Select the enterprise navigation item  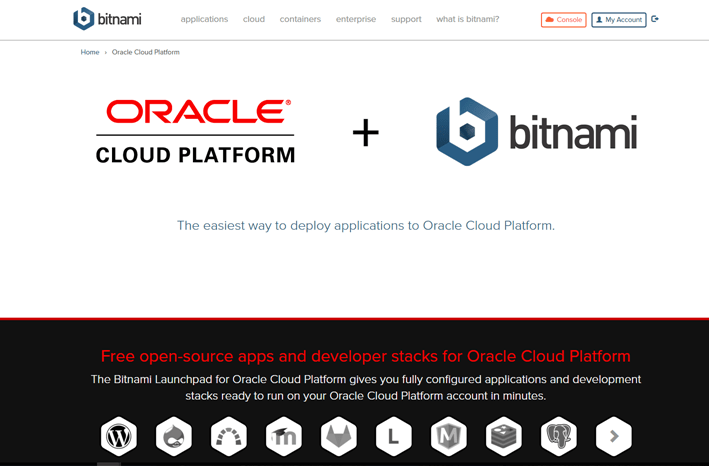[x=356, y=19]
